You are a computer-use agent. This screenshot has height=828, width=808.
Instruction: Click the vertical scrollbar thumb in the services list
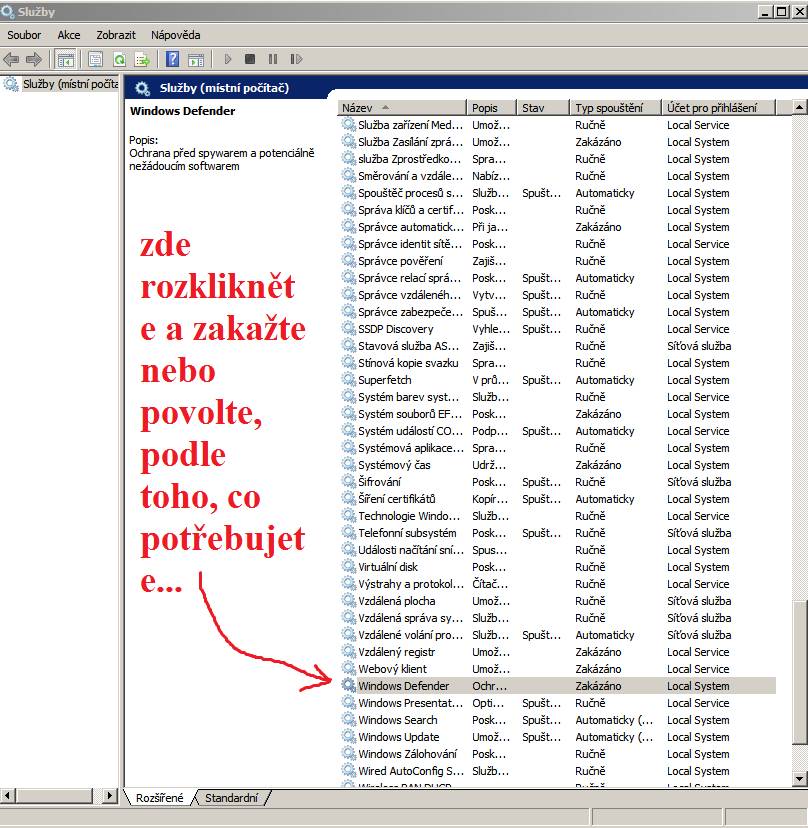800,673
